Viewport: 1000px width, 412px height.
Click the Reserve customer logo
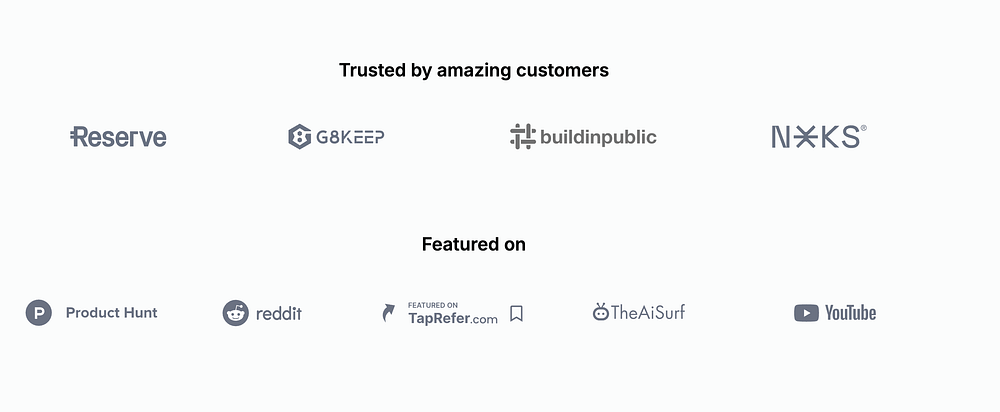[x=118, y=137]
